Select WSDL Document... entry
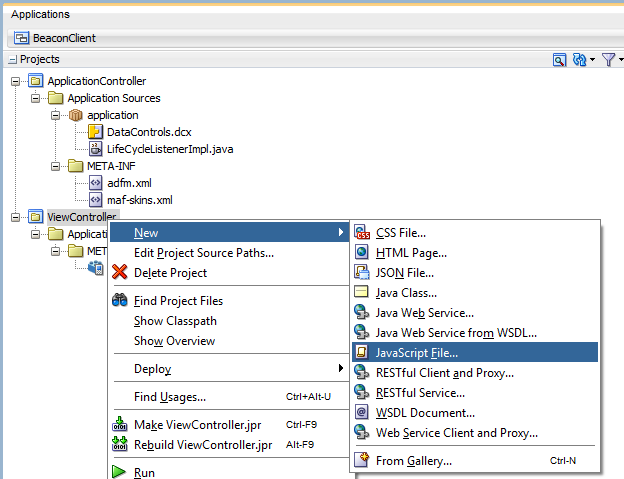The height and width of the screenshot is (479, 624). tap(475, 413)
